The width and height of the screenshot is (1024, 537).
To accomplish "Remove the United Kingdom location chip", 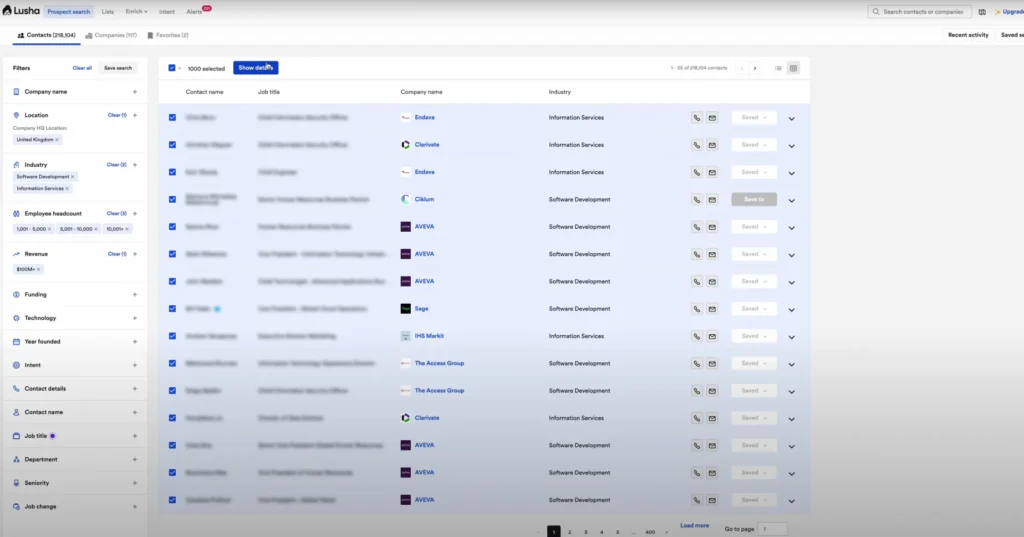I will (57, 140).
